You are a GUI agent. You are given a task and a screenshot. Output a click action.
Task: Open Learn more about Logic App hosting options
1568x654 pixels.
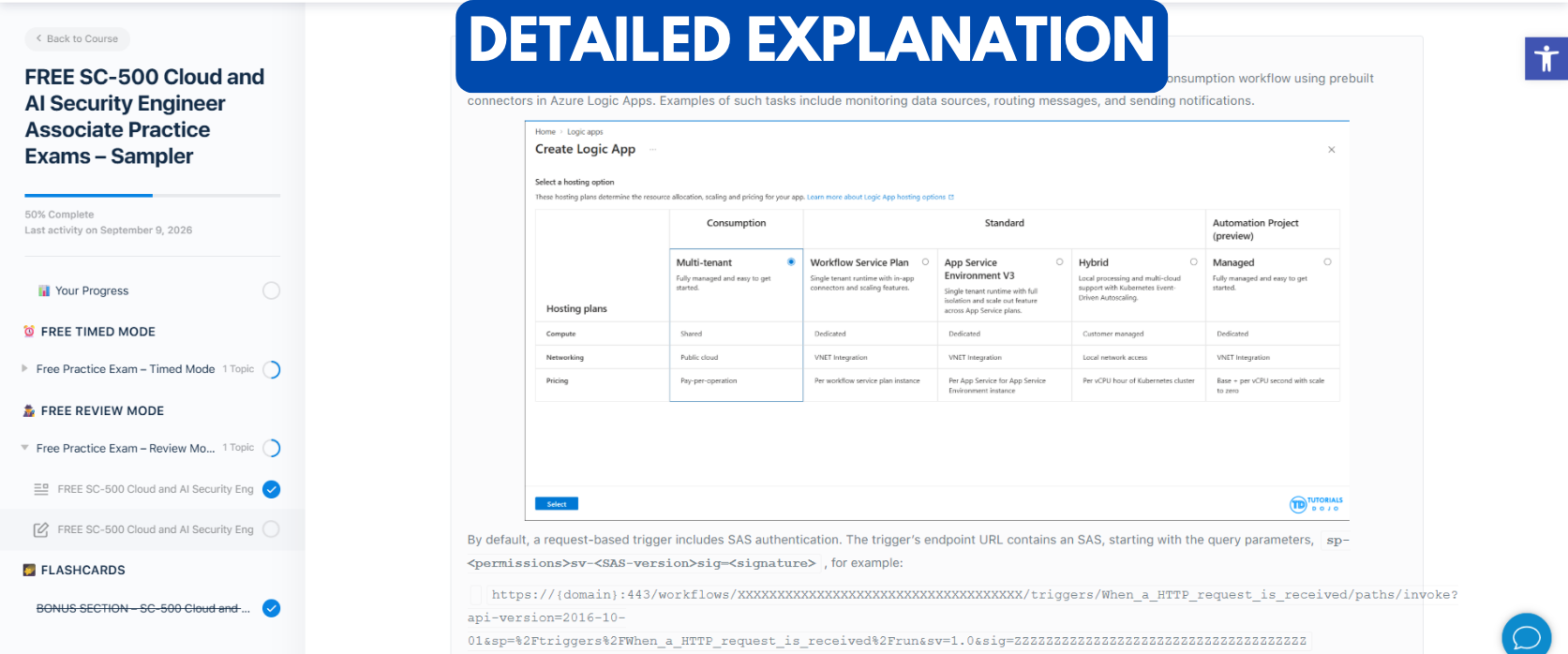876,197
